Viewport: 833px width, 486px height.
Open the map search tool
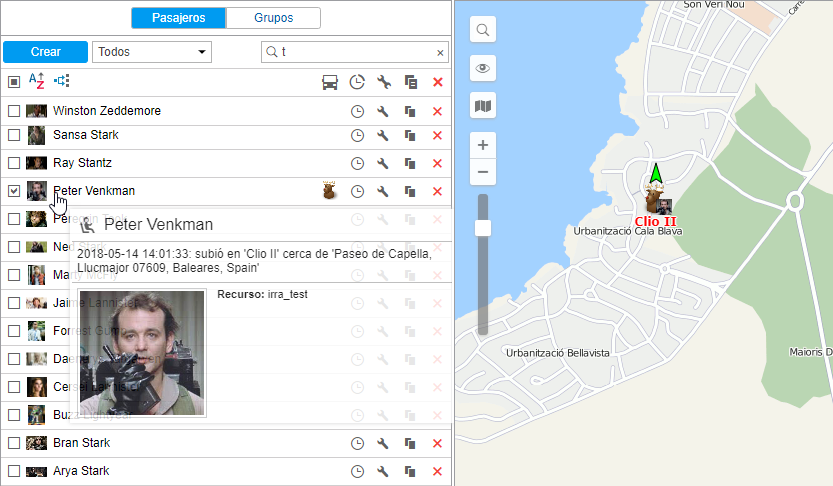(483, 30)
